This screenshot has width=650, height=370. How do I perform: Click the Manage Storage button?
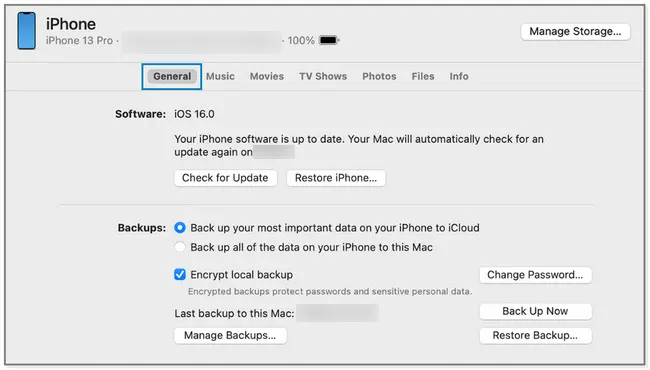[x=575, y=31]
